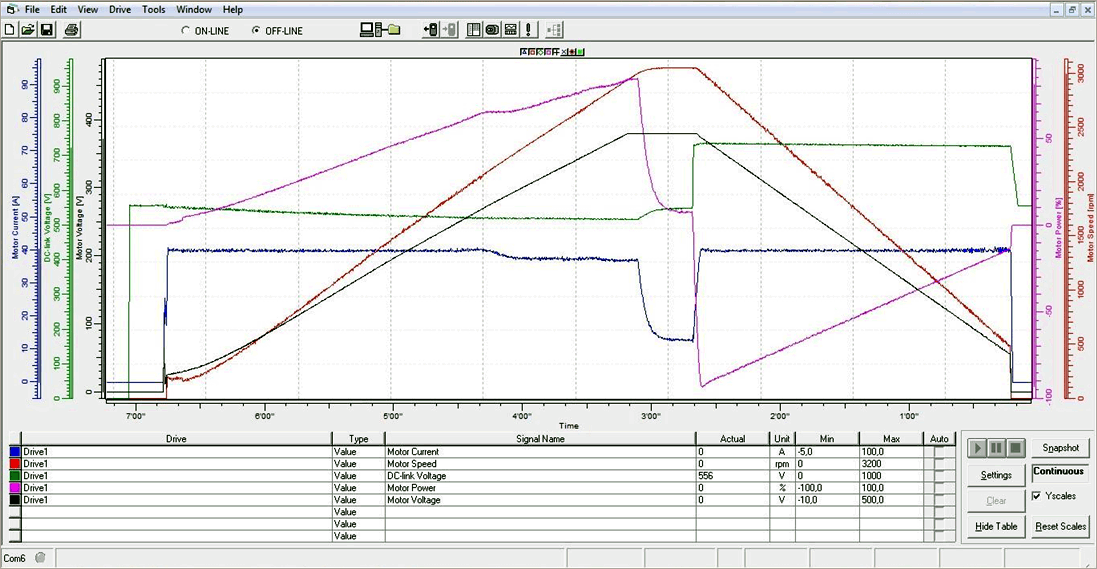Click the green DC-link Voltage color swatch
Viewport: 1097px width, 569px height.
tap(15, 475)
